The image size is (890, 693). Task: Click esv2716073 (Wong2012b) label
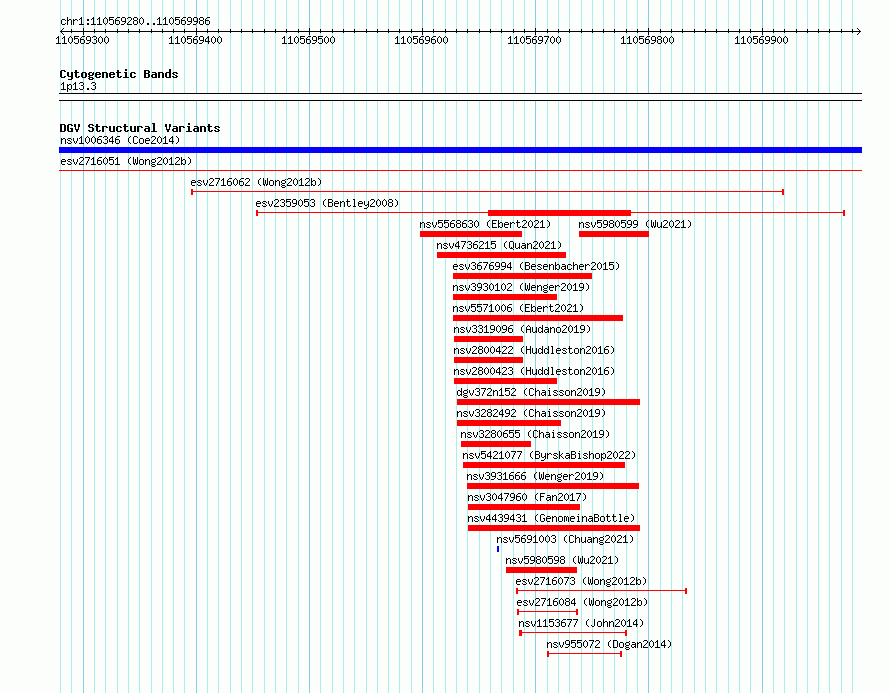point(581,581)
